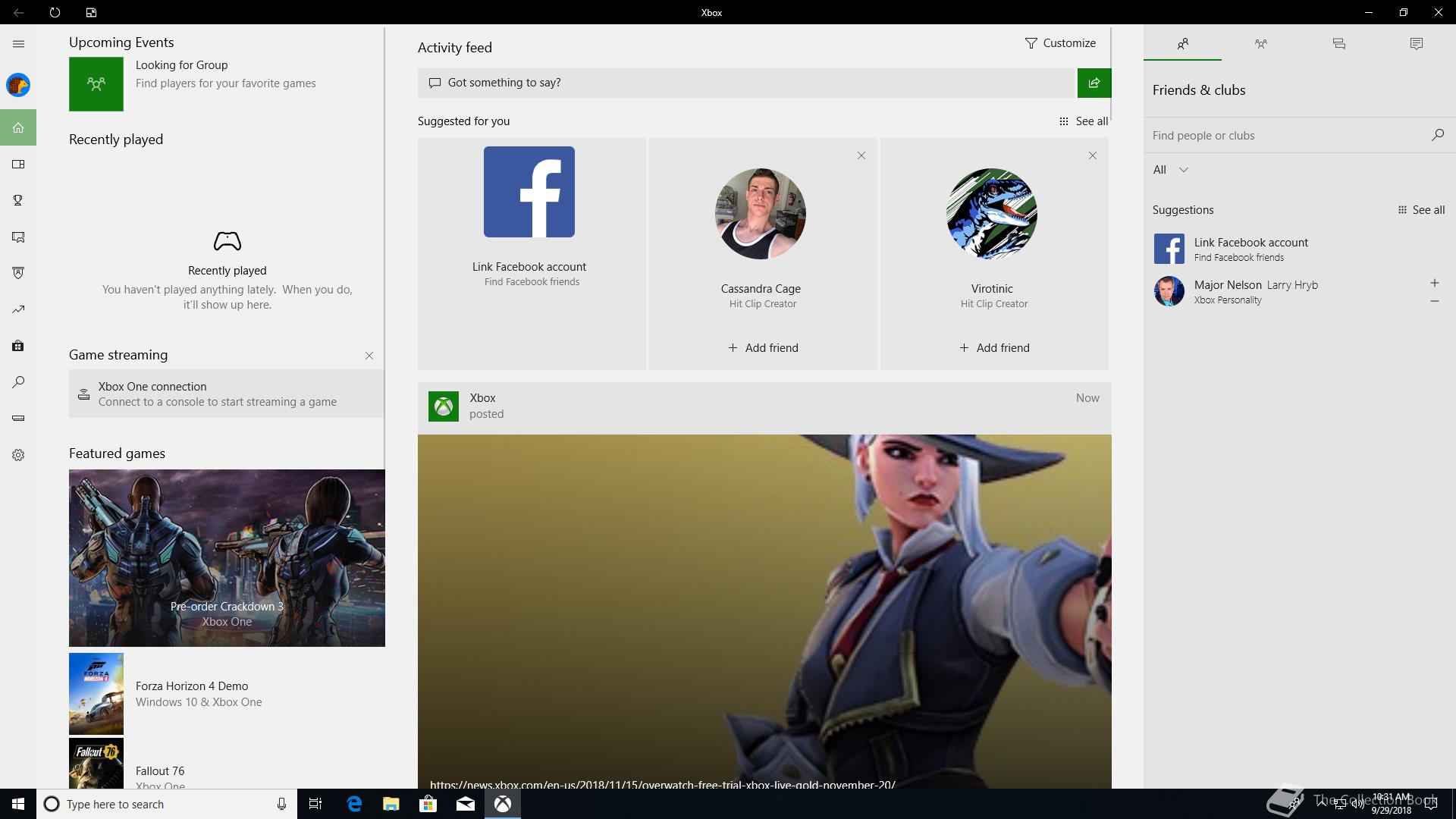Open the hamburger navigation menu
Image resolution: width=1456 pixels, height=819 pixels.
click(x=18, y=44)
